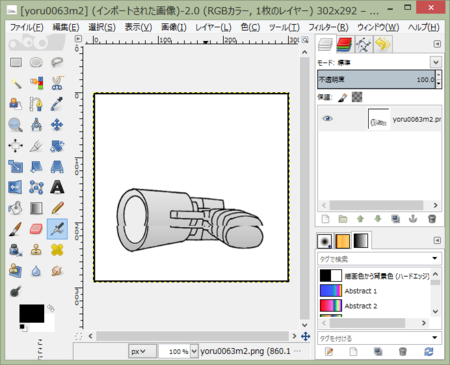This screenshot has height=365, width=450.
Task: Select the Paths tool
Action: (x=36, y=104)
